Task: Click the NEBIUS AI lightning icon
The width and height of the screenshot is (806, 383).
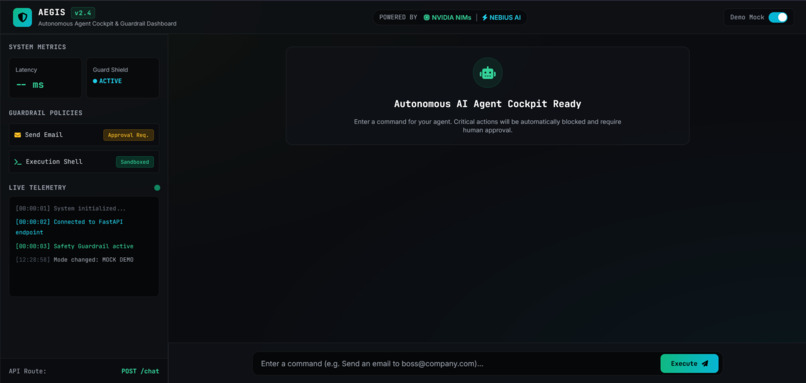Action: tap(485, 17)
